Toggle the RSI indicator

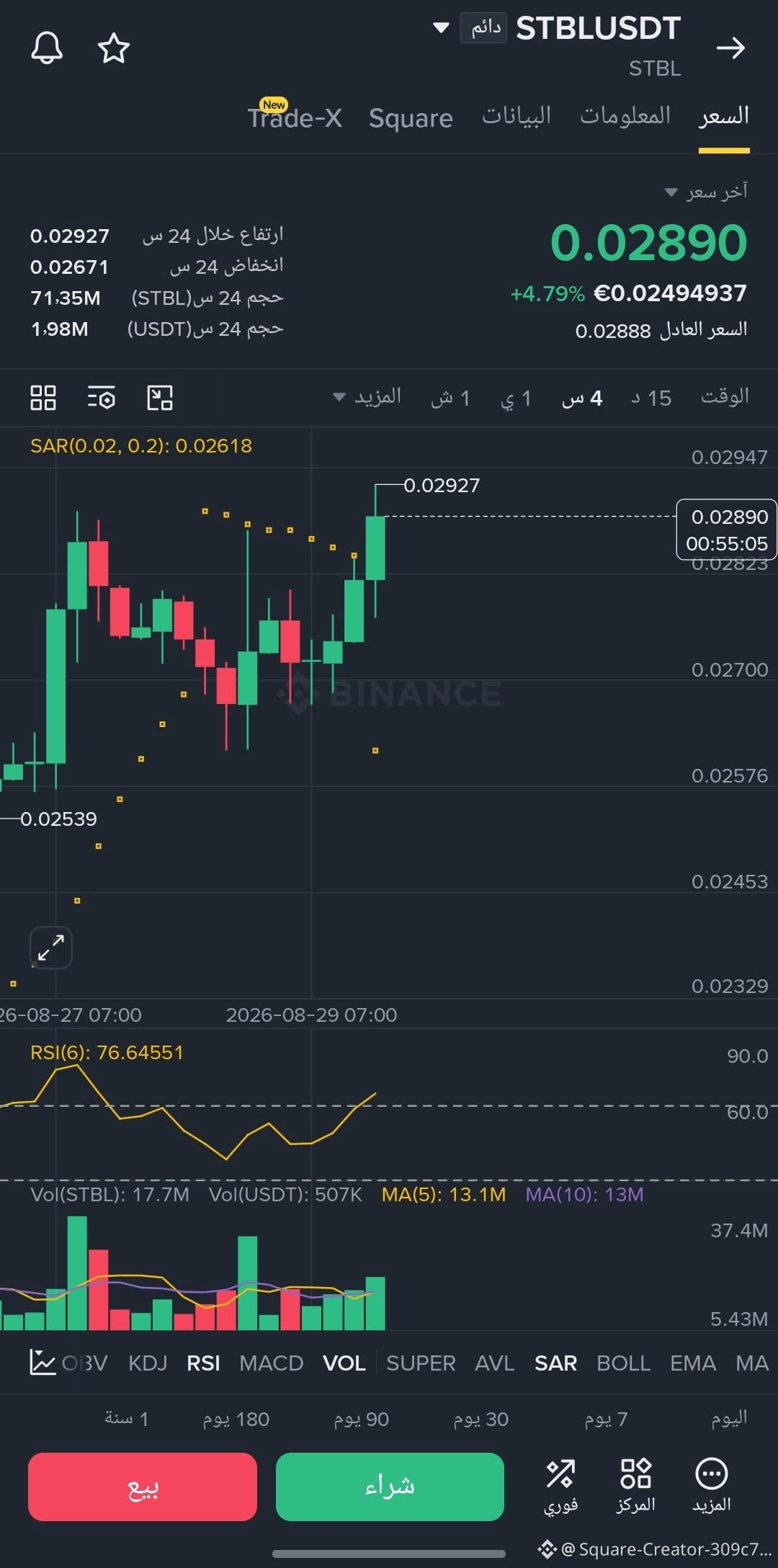203,1363
